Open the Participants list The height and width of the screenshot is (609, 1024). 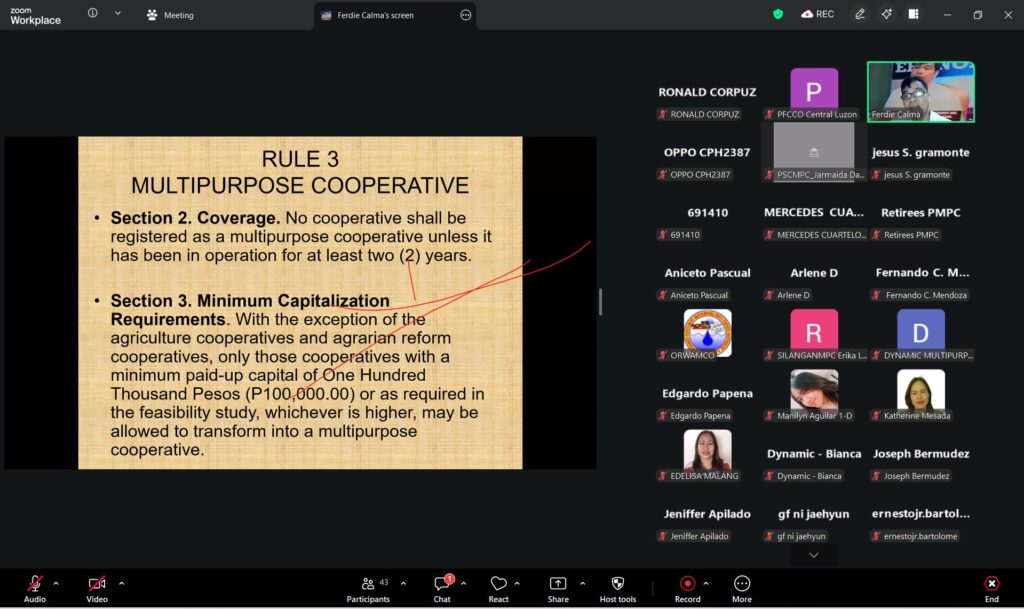(x=369, y=585)
